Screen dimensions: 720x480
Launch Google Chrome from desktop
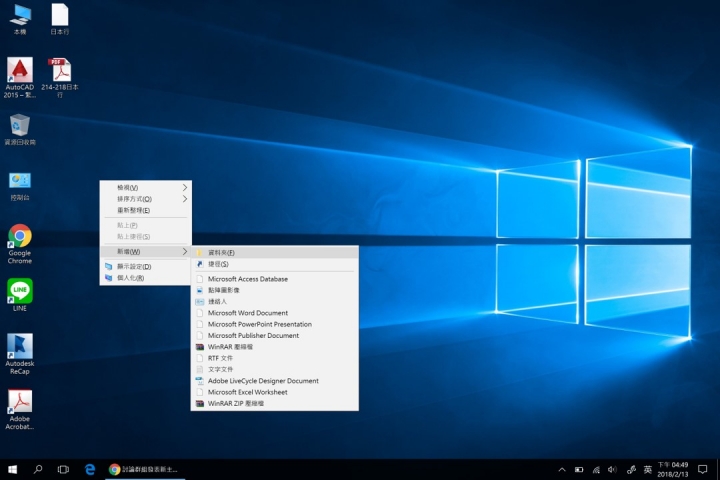click(x=20, y=243)
